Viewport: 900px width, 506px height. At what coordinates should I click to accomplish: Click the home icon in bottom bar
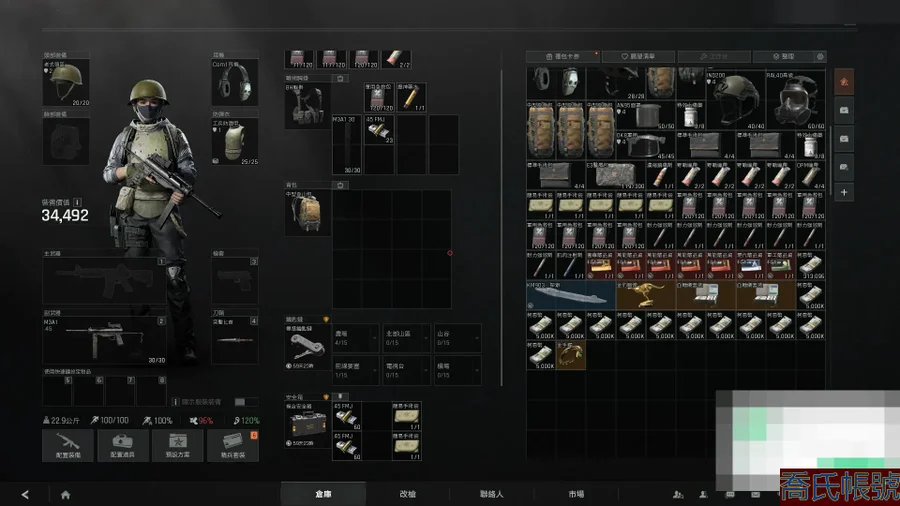tap(65, 495)
